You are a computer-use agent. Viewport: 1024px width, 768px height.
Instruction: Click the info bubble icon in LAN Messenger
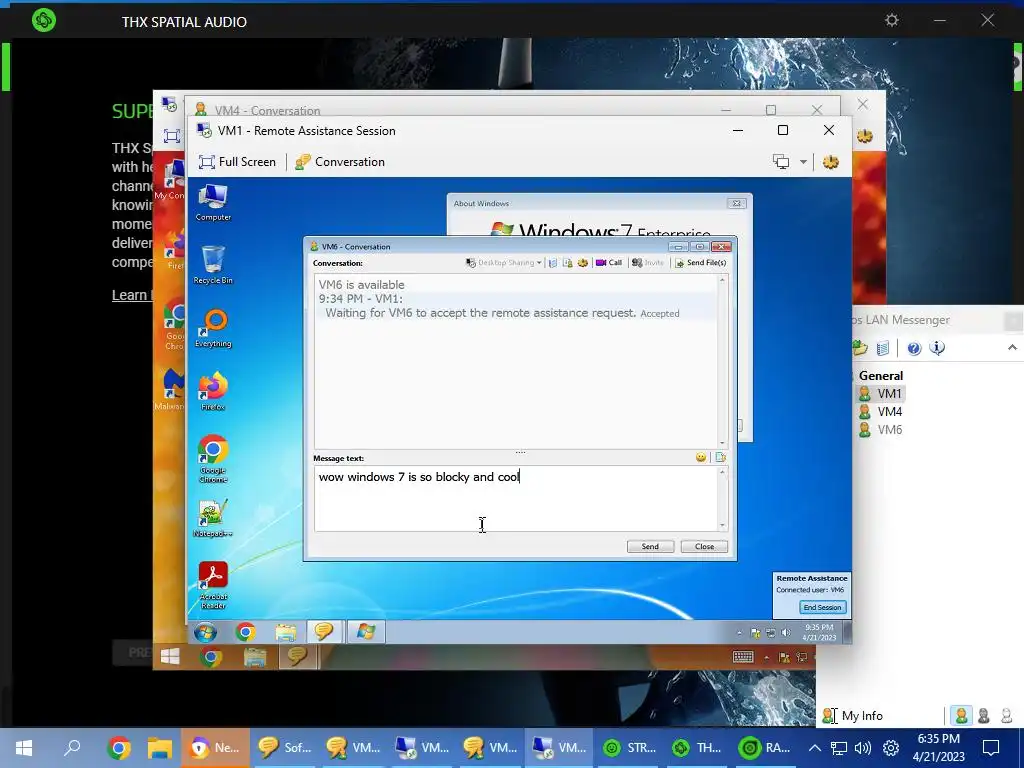pos(937,348)
